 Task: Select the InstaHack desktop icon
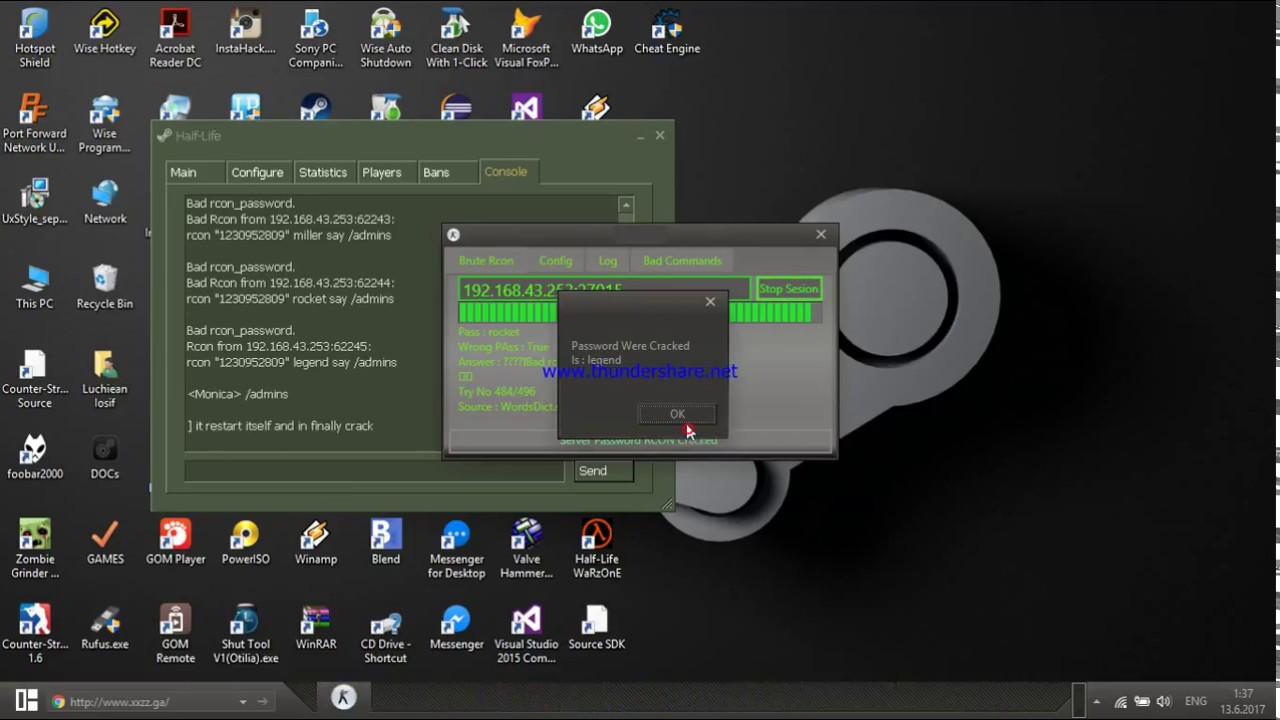coord(245,32)
